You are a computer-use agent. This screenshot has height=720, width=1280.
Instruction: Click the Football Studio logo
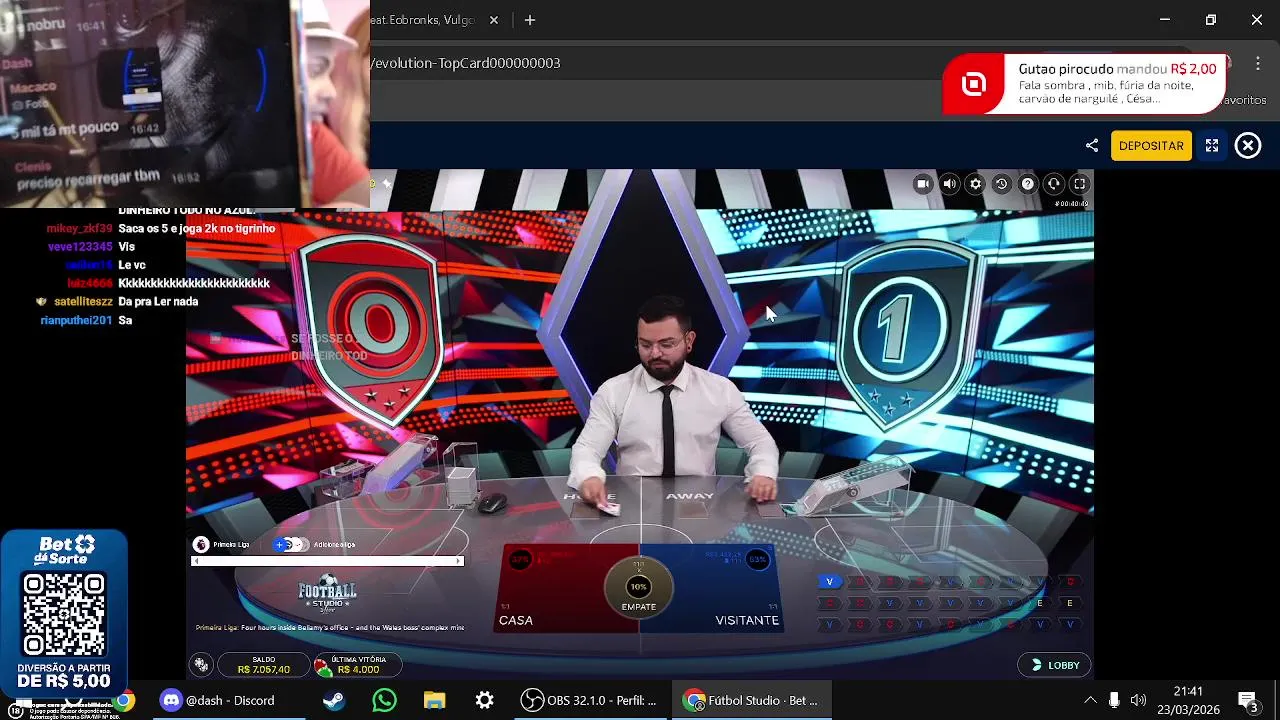point(327,594)
